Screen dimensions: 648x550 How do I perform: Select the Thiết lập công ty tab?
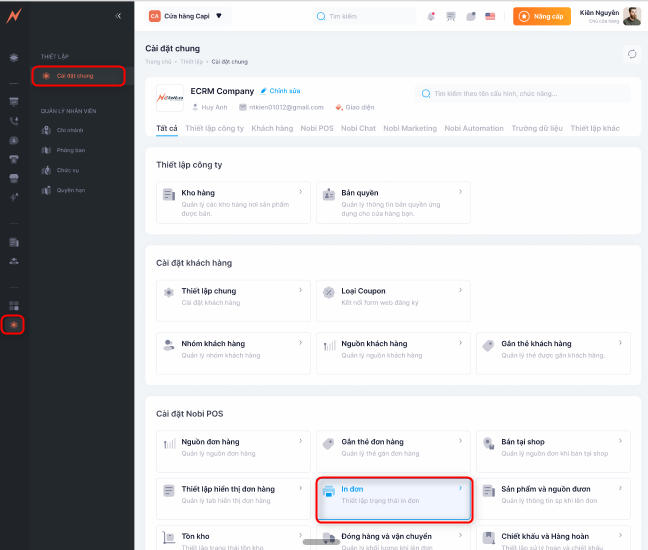[214, 128]
